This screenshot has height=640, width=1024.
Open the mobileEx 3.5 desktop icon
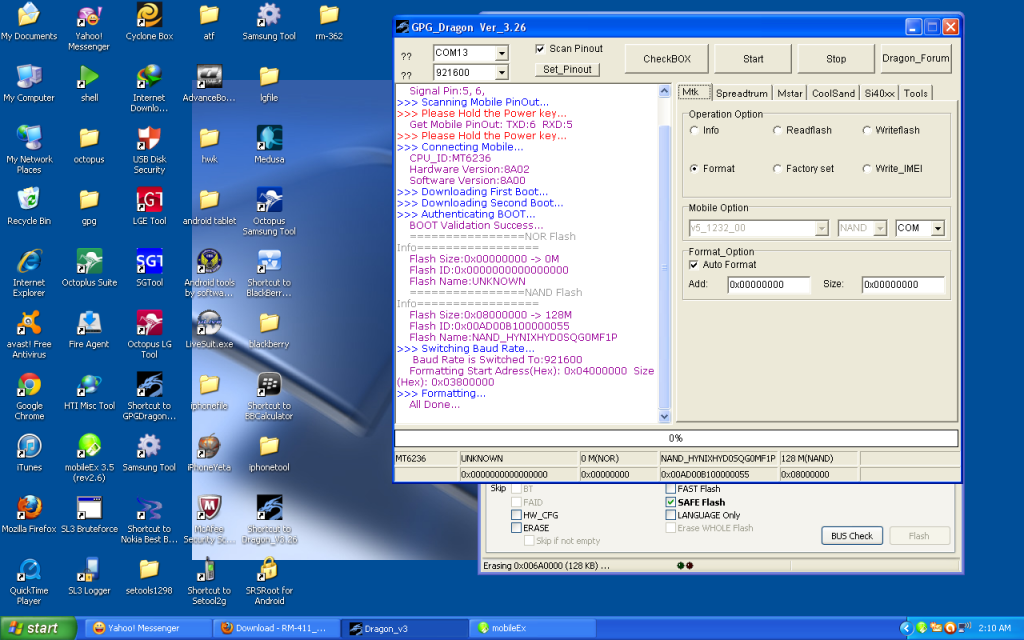coord(89,457)
